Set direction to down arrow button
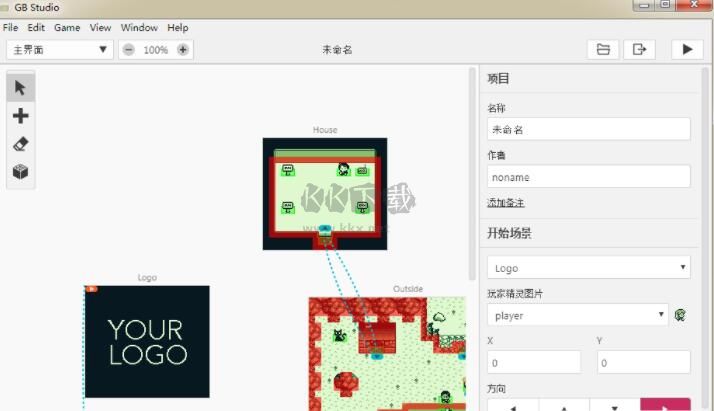The height and width of the screenshot is (411, 714). tap(615, 405)
